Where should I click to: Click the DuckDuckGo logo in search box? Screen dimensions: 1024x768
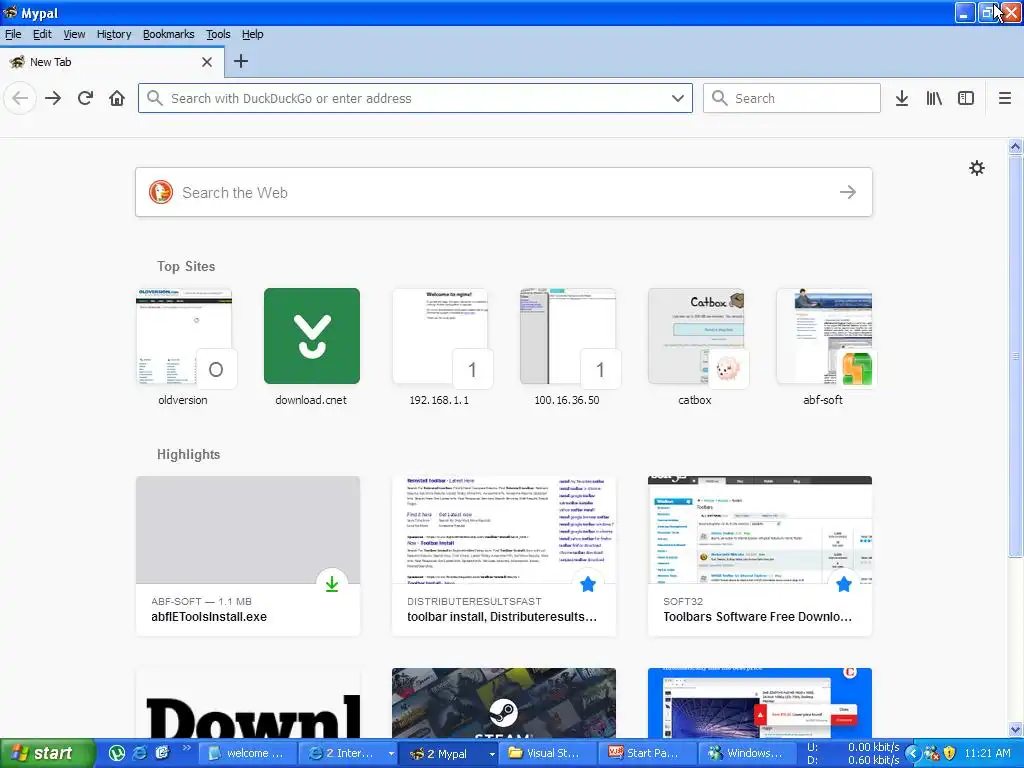click(161, 192)
